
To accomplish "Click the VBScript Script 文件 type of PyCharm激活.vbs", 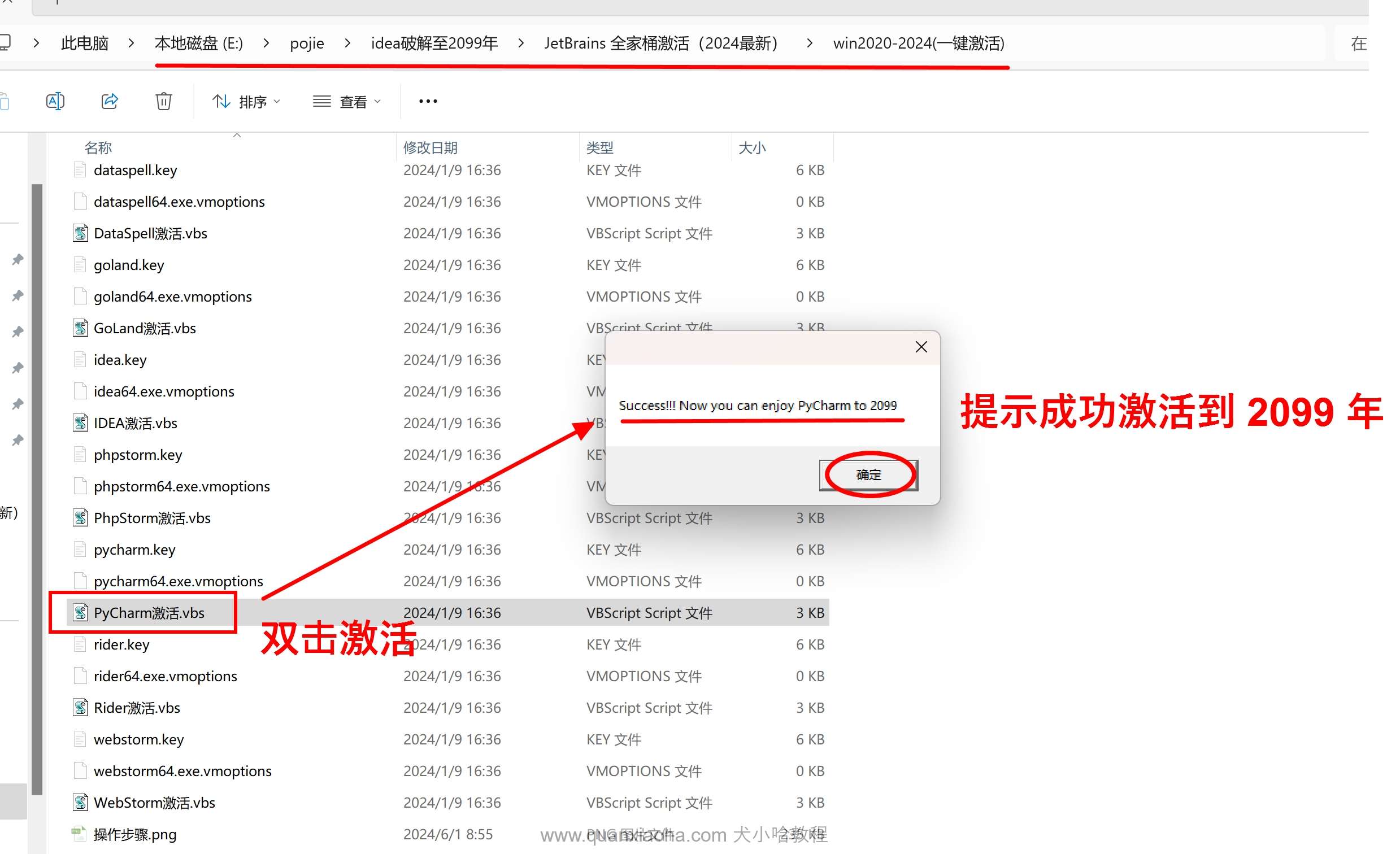I will tap(649, 612).
